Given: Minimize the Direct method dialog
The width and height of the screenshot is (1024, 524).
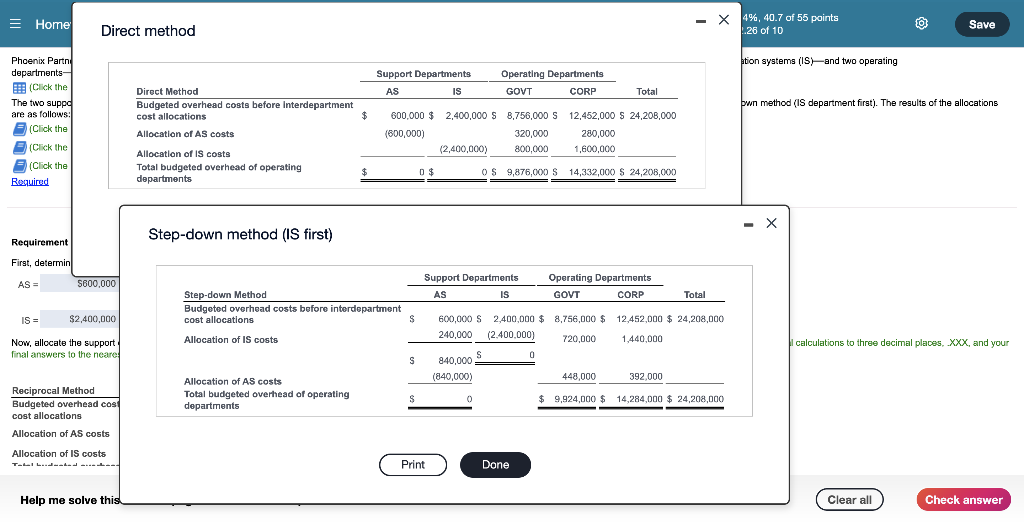Looking at the screenshot, I should [701, 21].
